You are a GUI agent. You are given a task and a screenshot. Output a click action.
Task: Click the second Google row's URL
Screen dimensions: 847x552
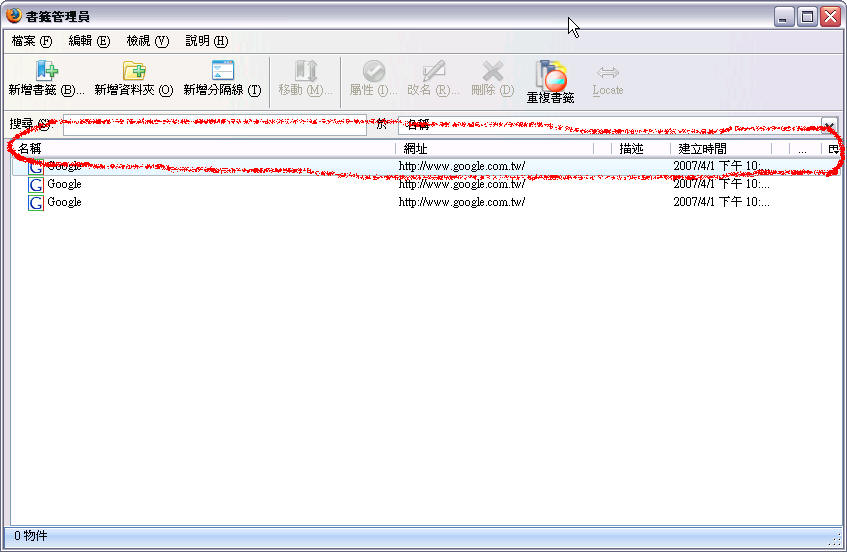[x=462, y=184]
